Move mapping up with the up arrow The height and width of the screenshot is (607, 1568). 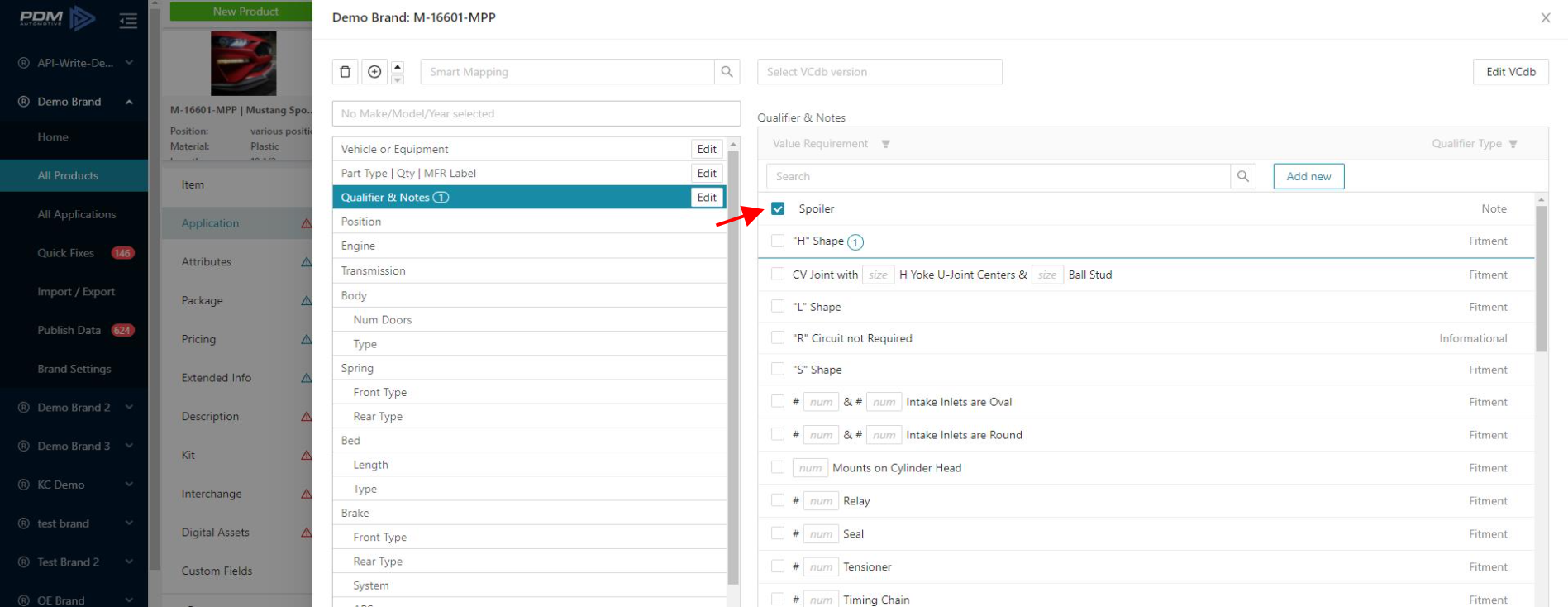398,66
